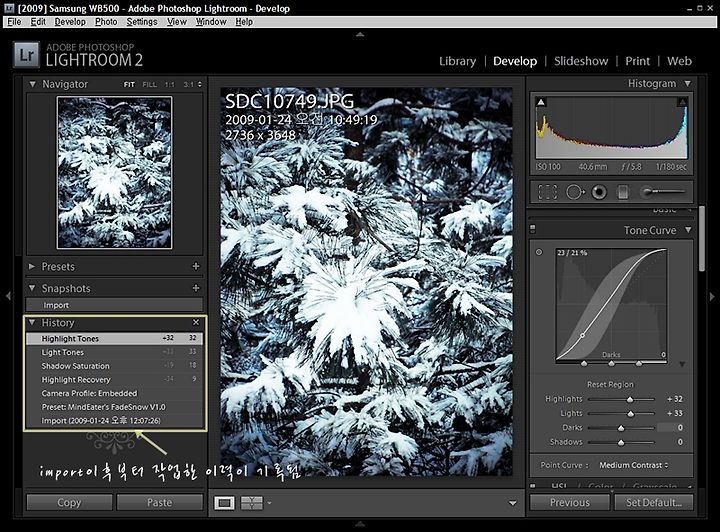
Task: Switch to the Print module
Action: pyautogui.click(x=637, y=61)
